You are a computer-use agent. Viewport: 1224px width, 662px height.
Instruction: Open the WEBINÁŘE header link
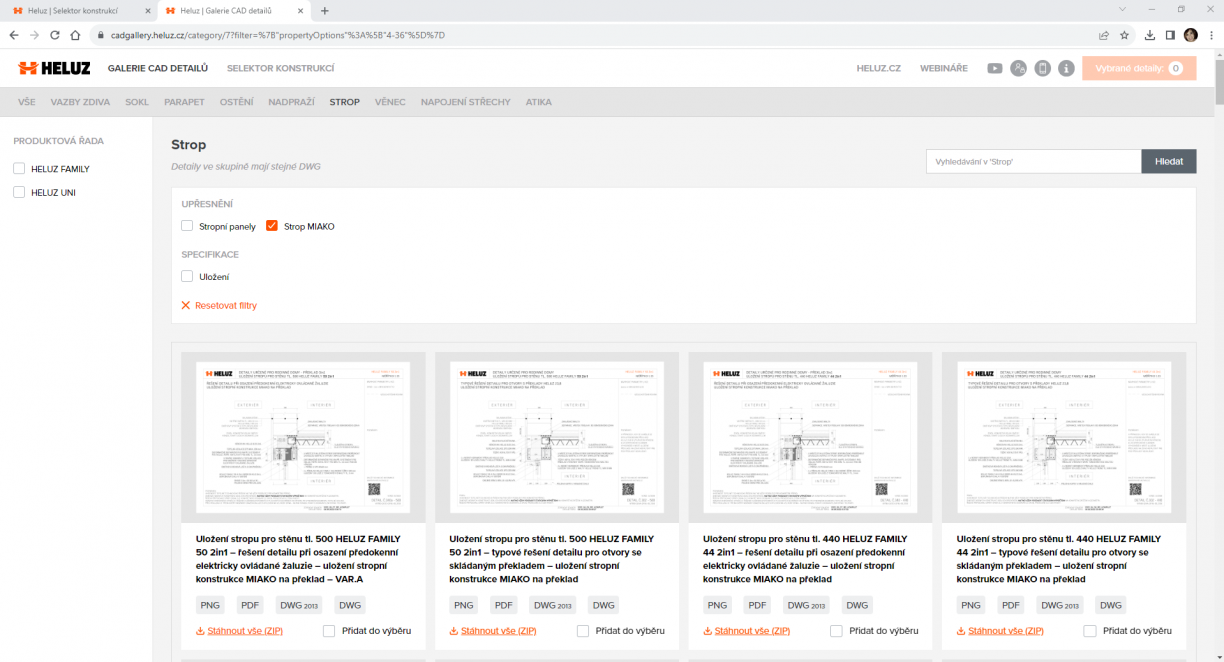[943, 68]
